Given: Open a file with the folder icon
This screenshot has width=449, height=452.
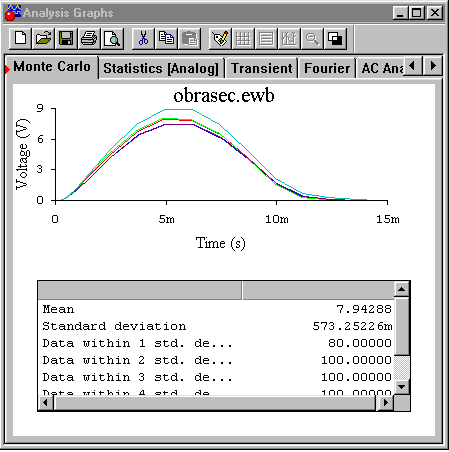Looking at the screenshot, I should point(43,38).
